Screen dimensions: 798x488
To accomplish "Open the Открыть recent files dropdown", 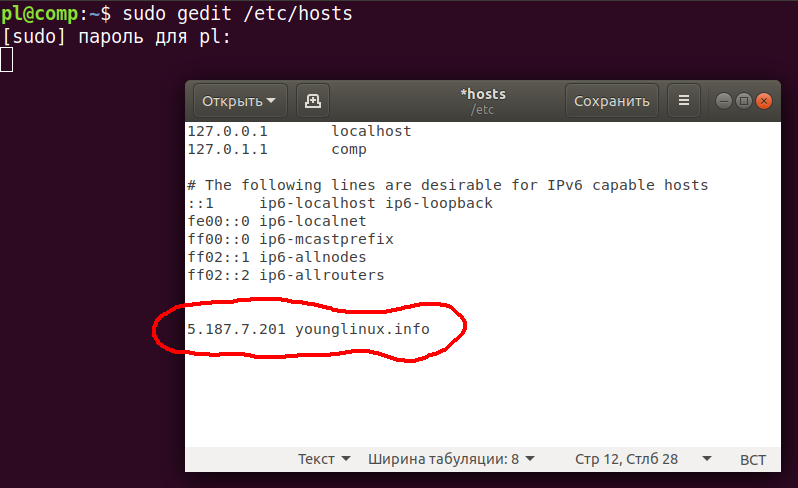I will point(240,101).
